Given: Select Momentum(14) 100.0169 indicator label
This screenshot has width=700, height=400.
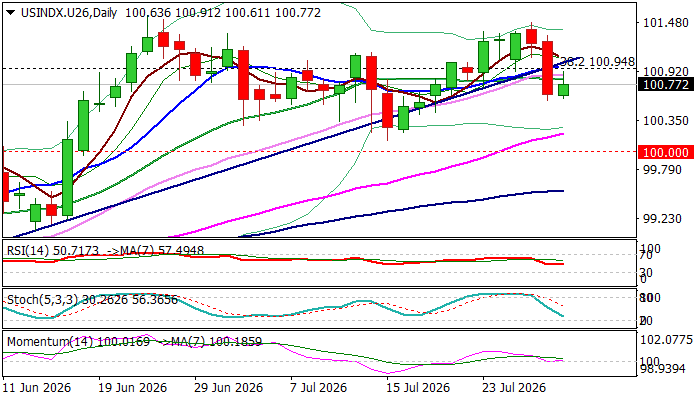Looking at the screenshot, I should [78, 342].
